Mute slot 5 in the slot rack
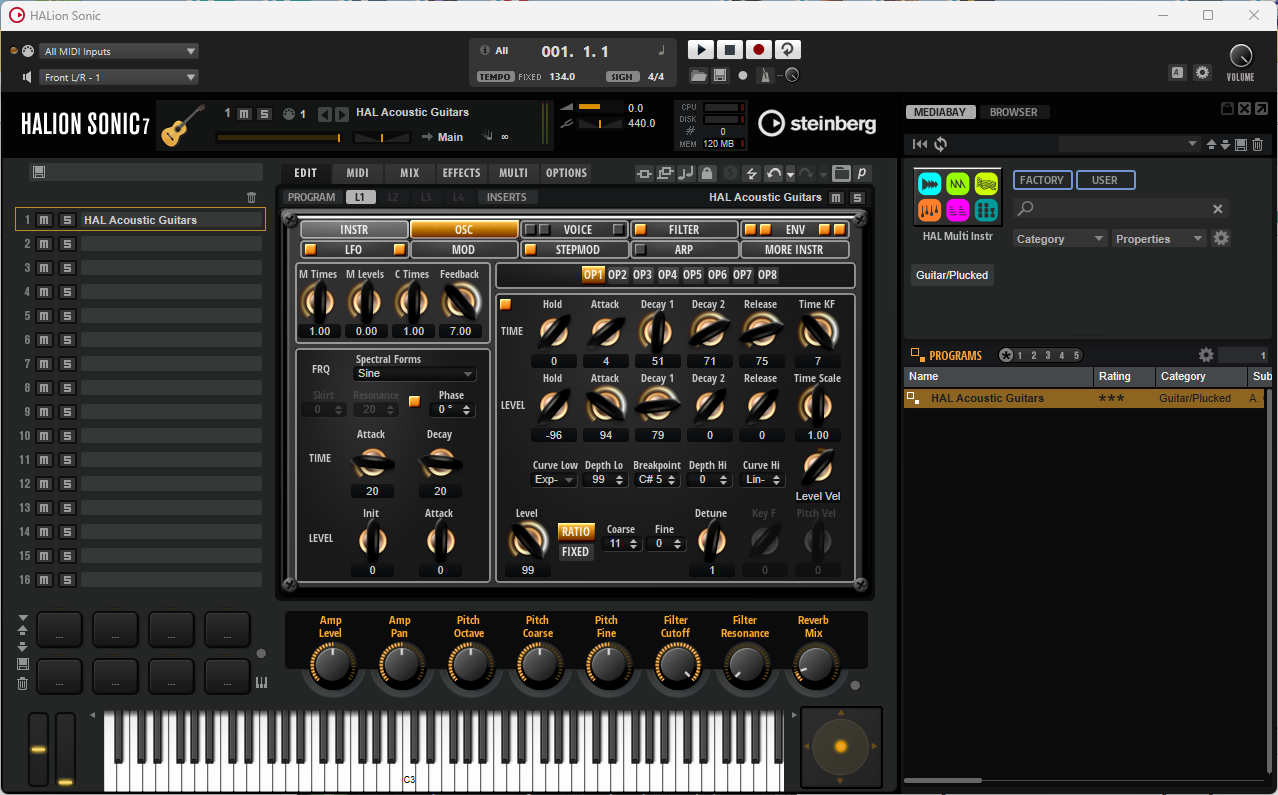 click(x=45, y=316)
